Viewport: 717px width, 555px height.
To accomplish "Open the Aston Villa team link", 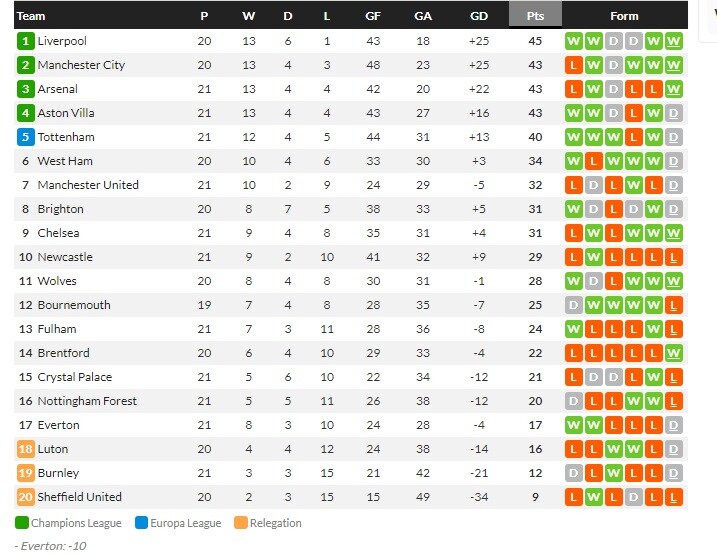I will [x=66, y=113].
